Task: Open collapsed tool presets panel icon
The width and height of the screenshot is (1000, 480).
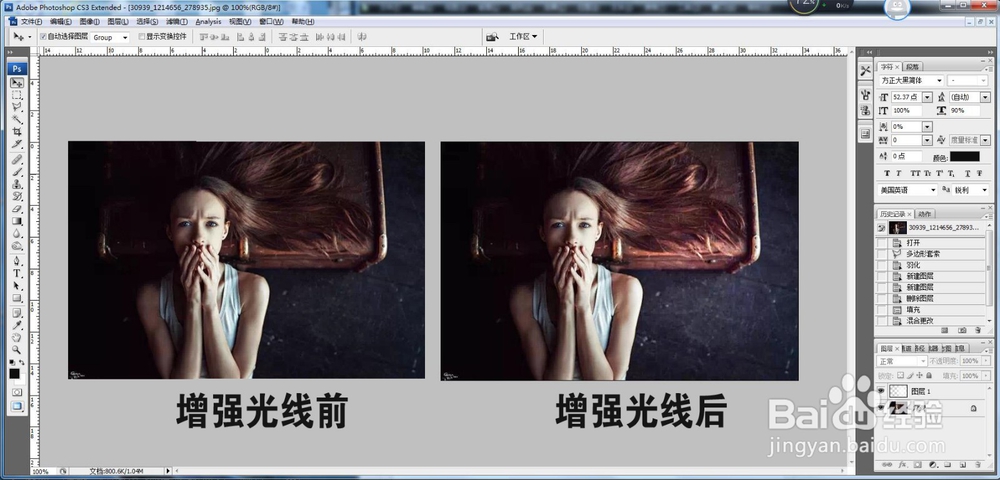Action: [x=865, y=71]
